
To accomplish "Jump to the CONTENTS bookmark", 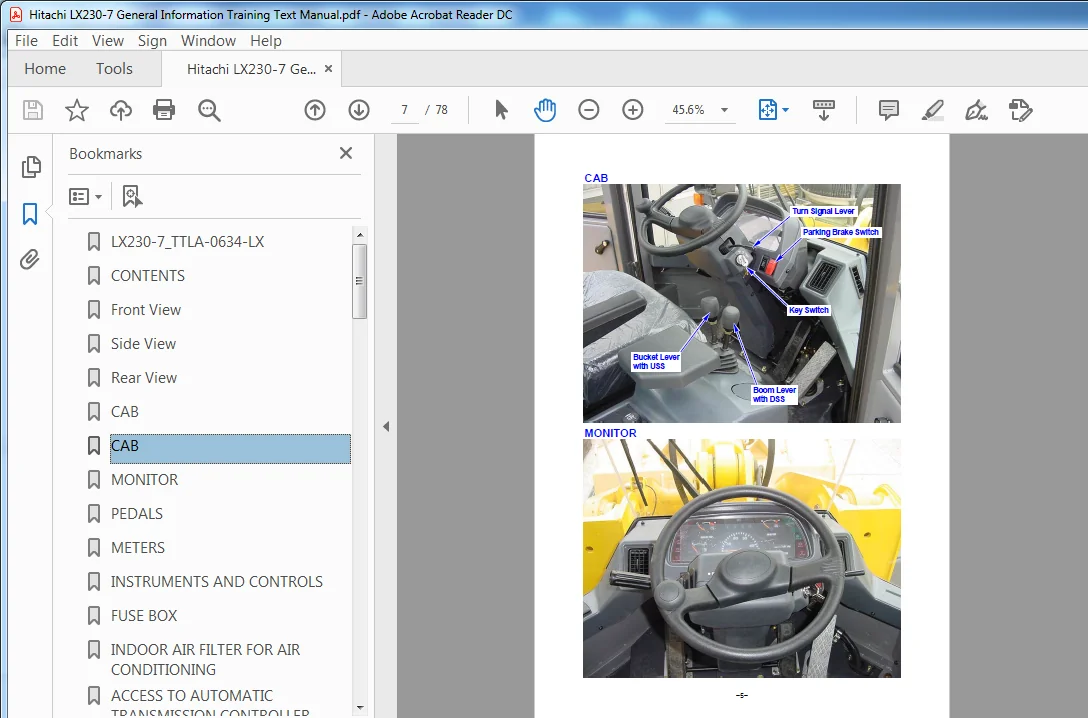I will (148, 275).
